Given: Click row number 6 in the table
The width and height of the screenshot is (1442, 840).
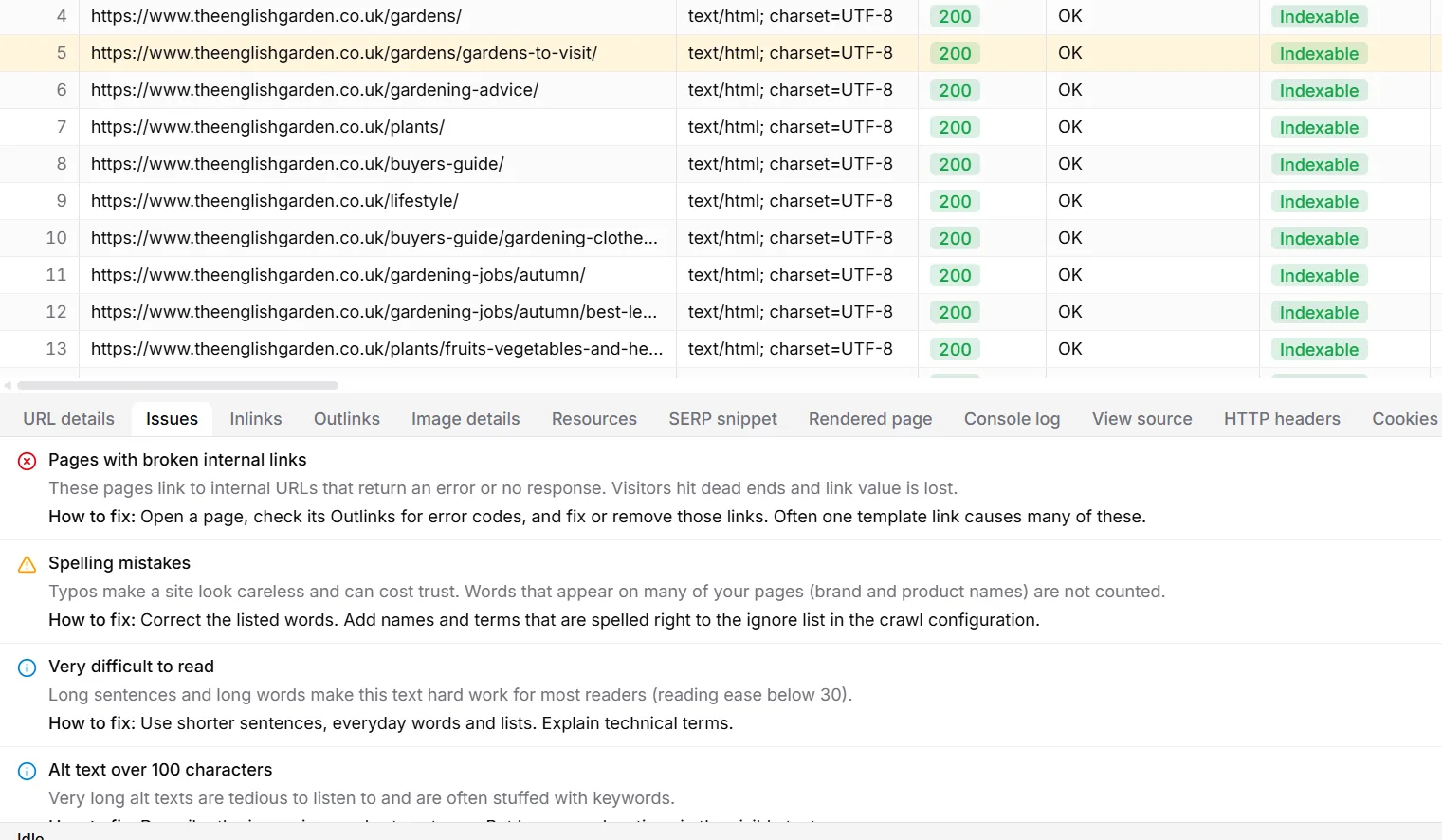Looking at the screenshot, I should point(62,90).
